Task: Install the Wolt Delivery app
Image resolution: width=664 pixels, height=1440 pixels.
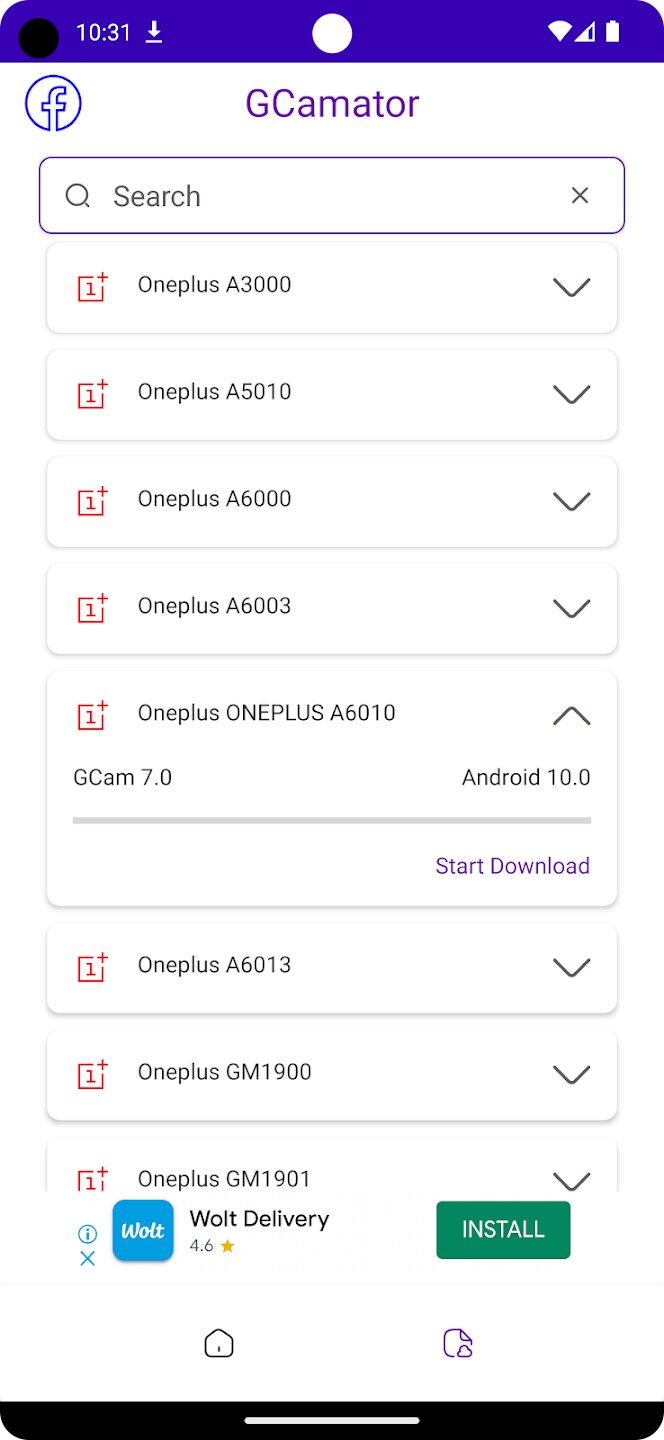Action: [503, 1230]
